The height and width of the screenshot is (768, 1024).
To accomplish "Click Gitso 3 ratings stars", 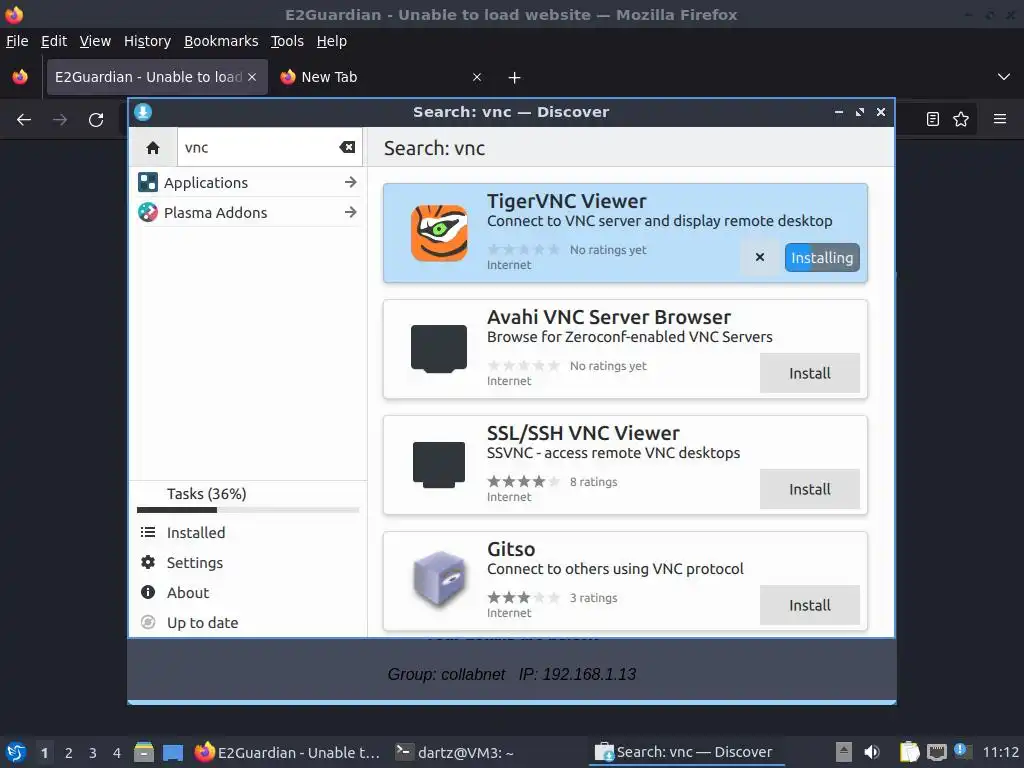I will [524, 598].
